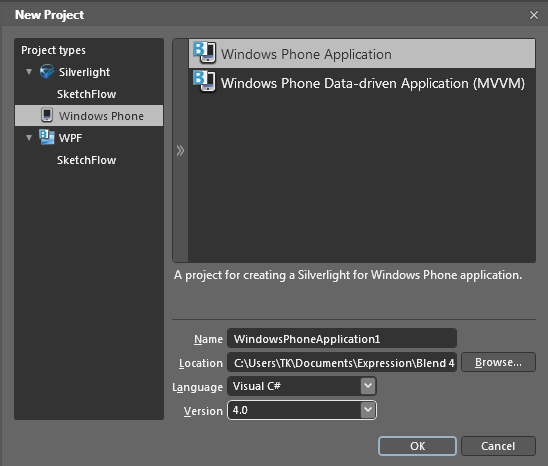
Task: Click the Version label
Action: tap(203, 411)
